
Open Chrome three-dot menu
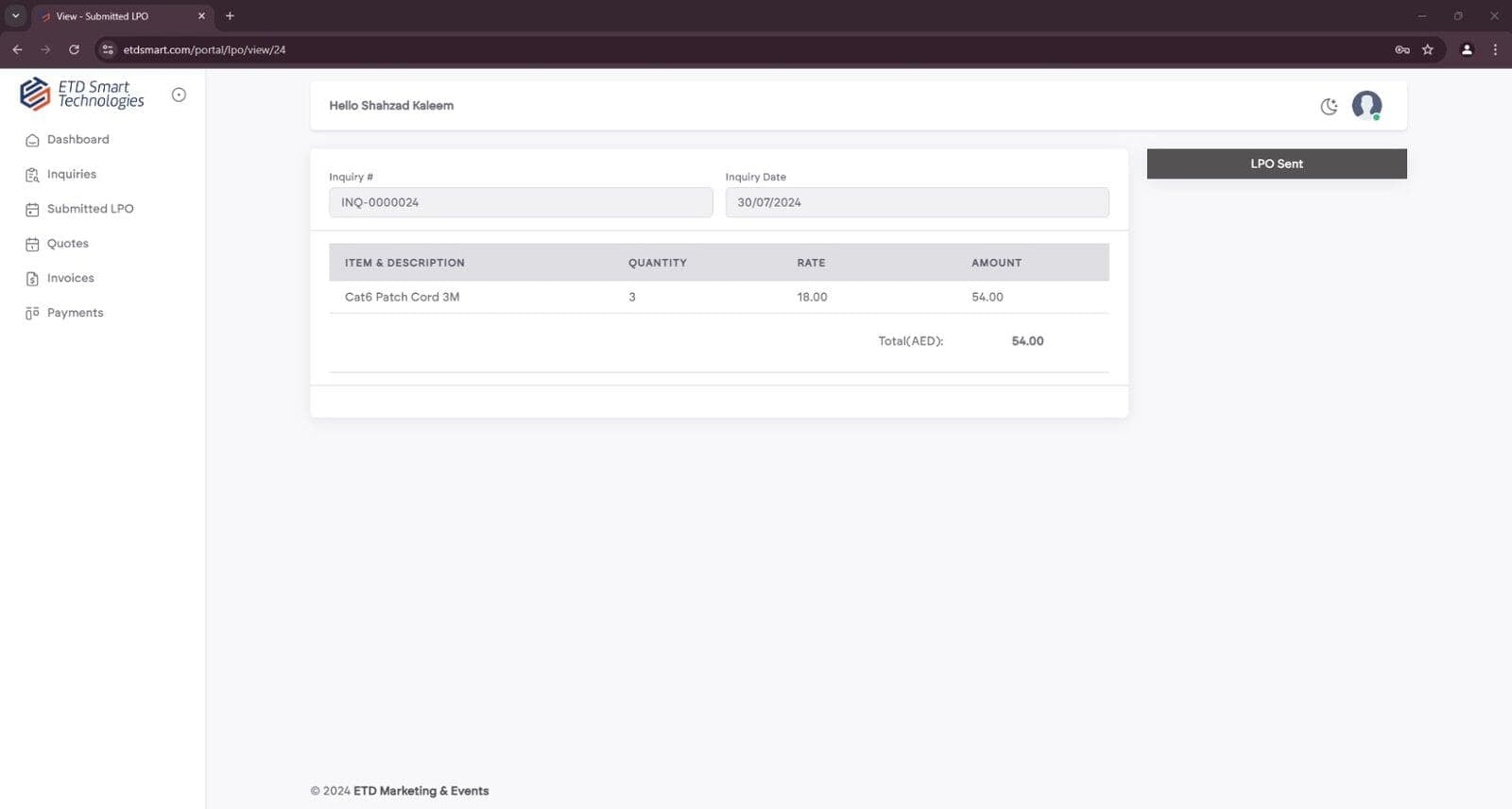(x=1495, y=49)
